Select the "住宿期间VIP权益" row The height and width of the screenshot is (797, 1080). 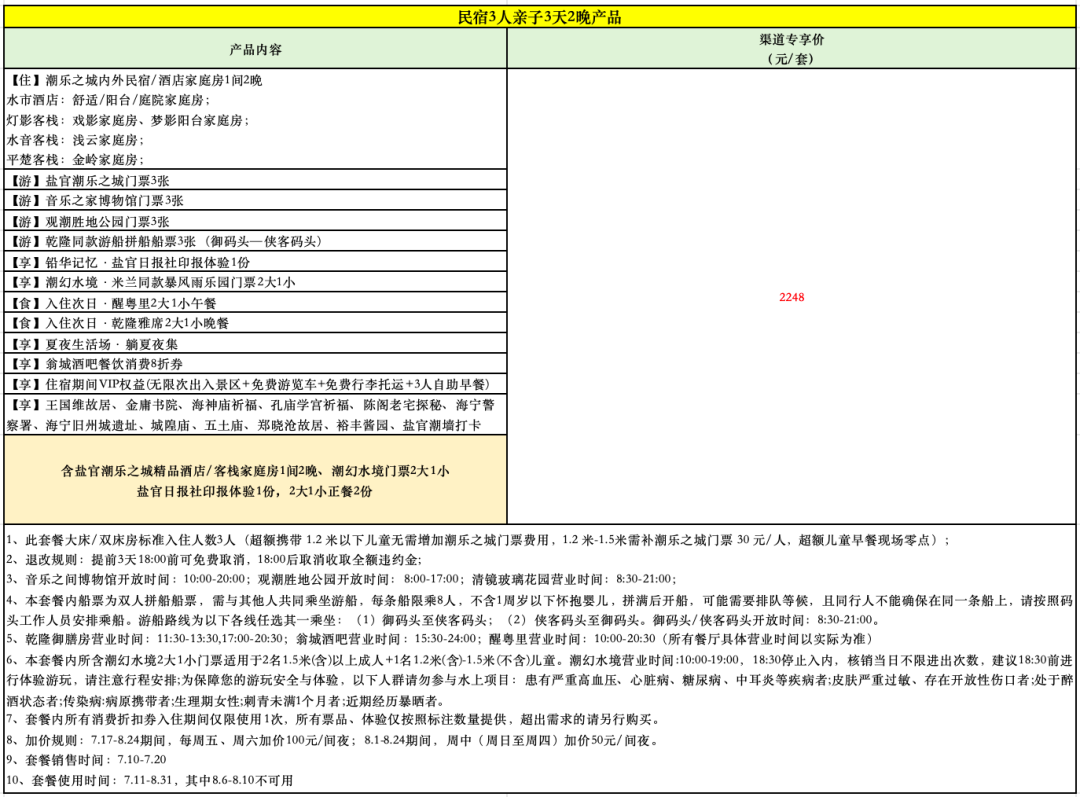tap(256, 384)
